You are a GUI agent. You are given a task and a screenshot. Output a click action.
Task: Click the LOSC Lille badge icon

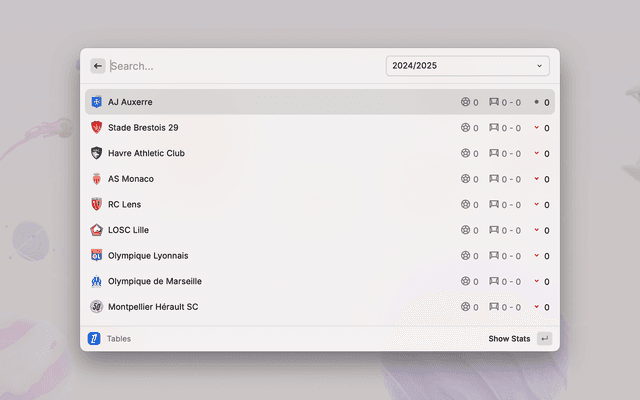pos(97,230)
